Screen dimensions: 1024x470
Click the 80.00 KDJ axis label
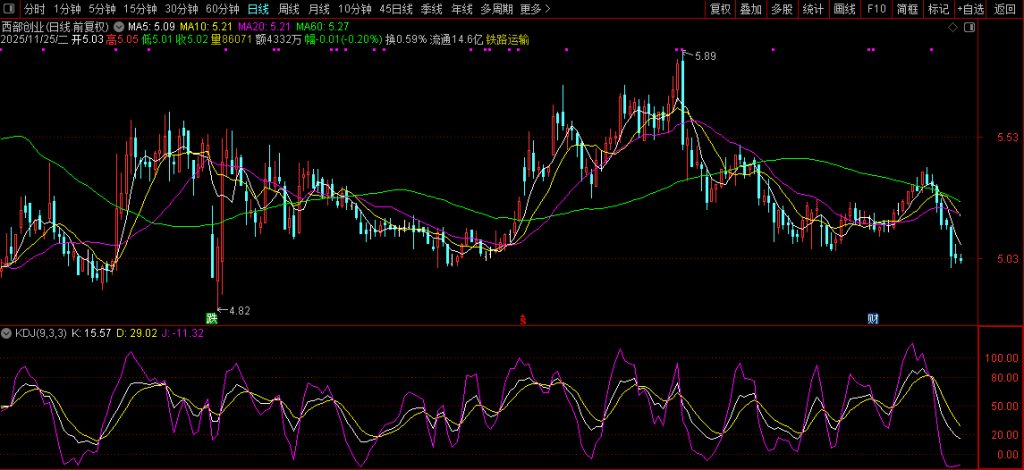pos(1006,377)
